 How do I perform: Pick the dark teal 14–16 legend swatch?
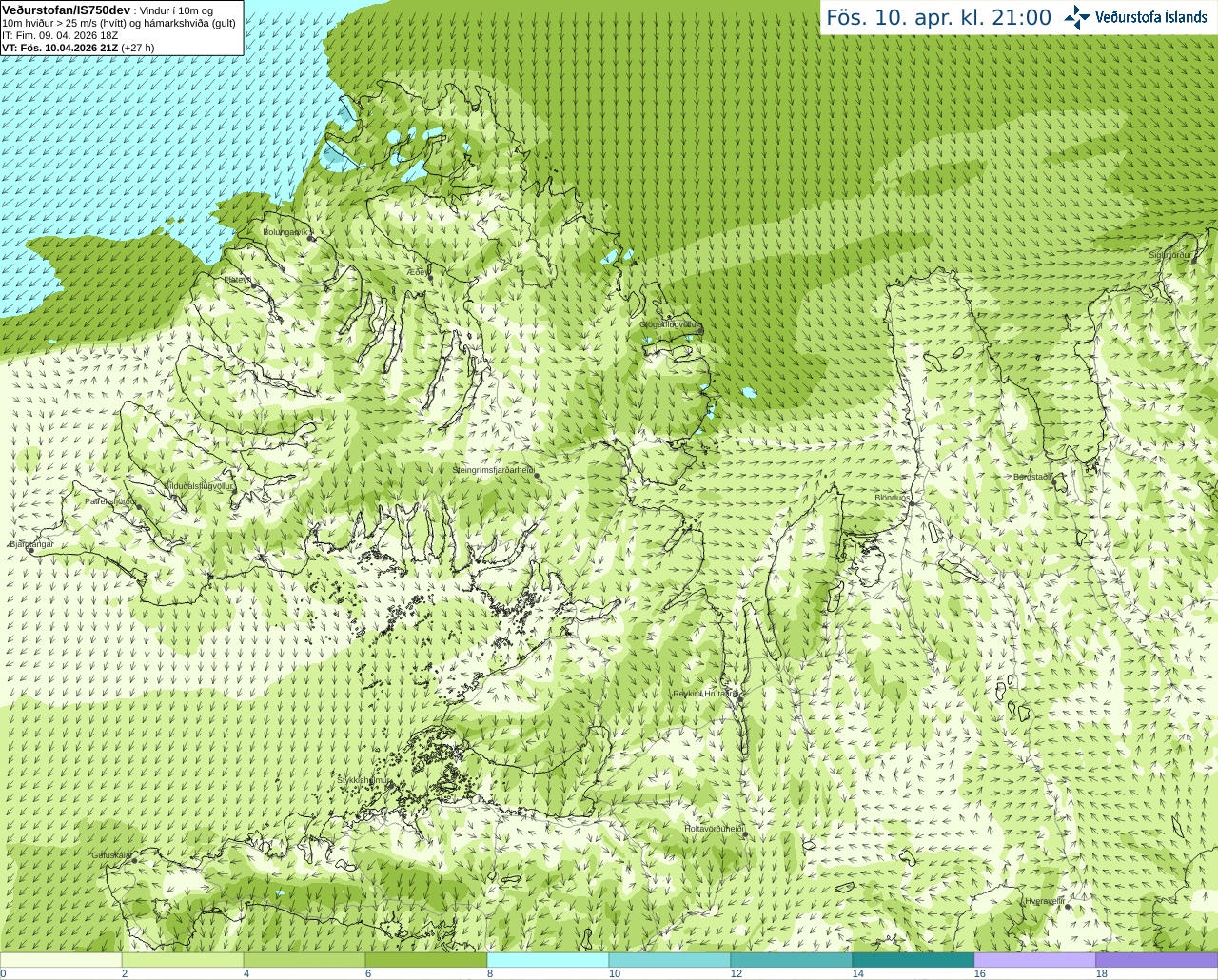coord(913,960)
